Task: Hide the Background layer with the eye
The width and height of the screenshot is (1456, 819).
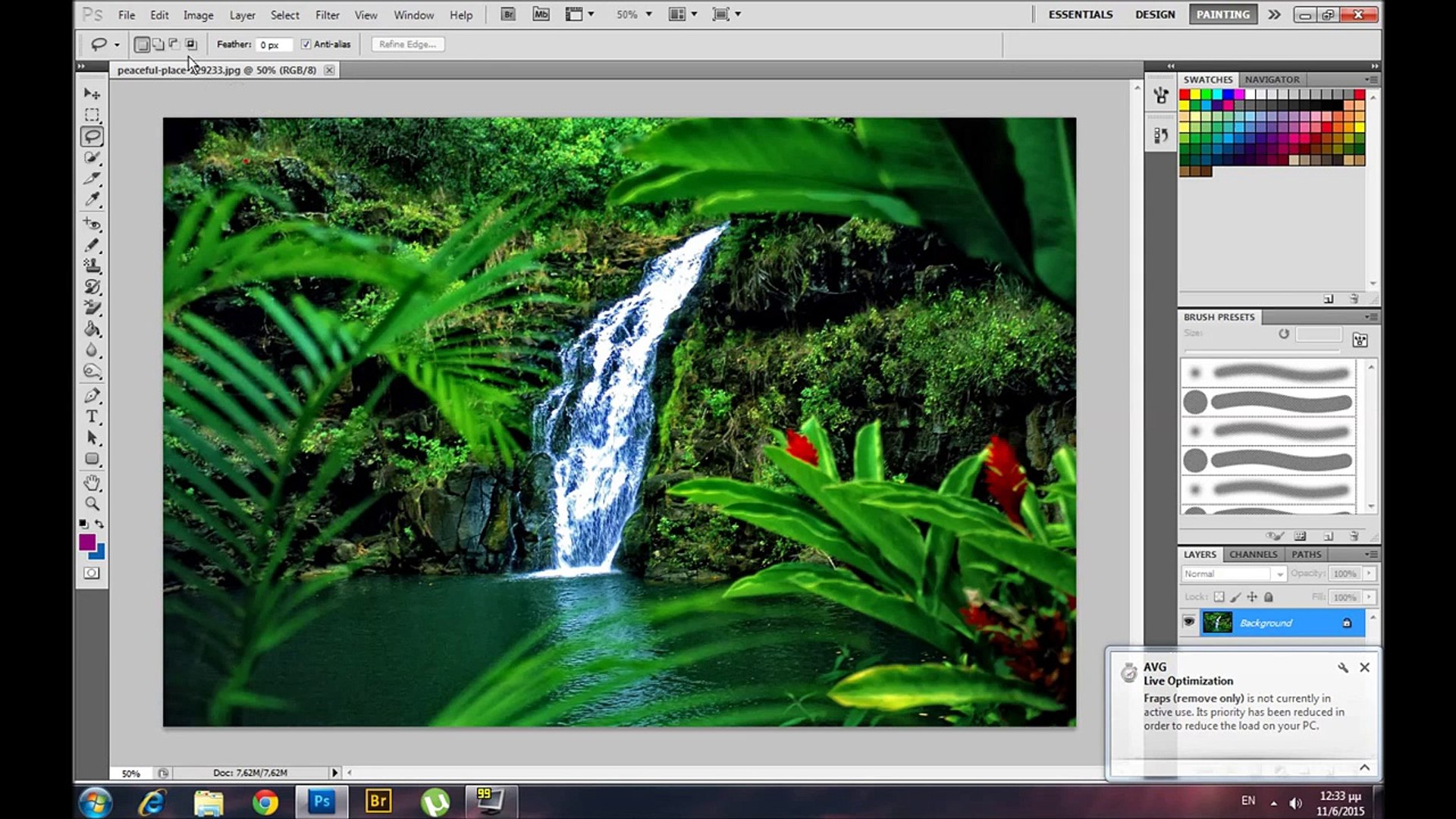Action: click(x=1188, y=623)
